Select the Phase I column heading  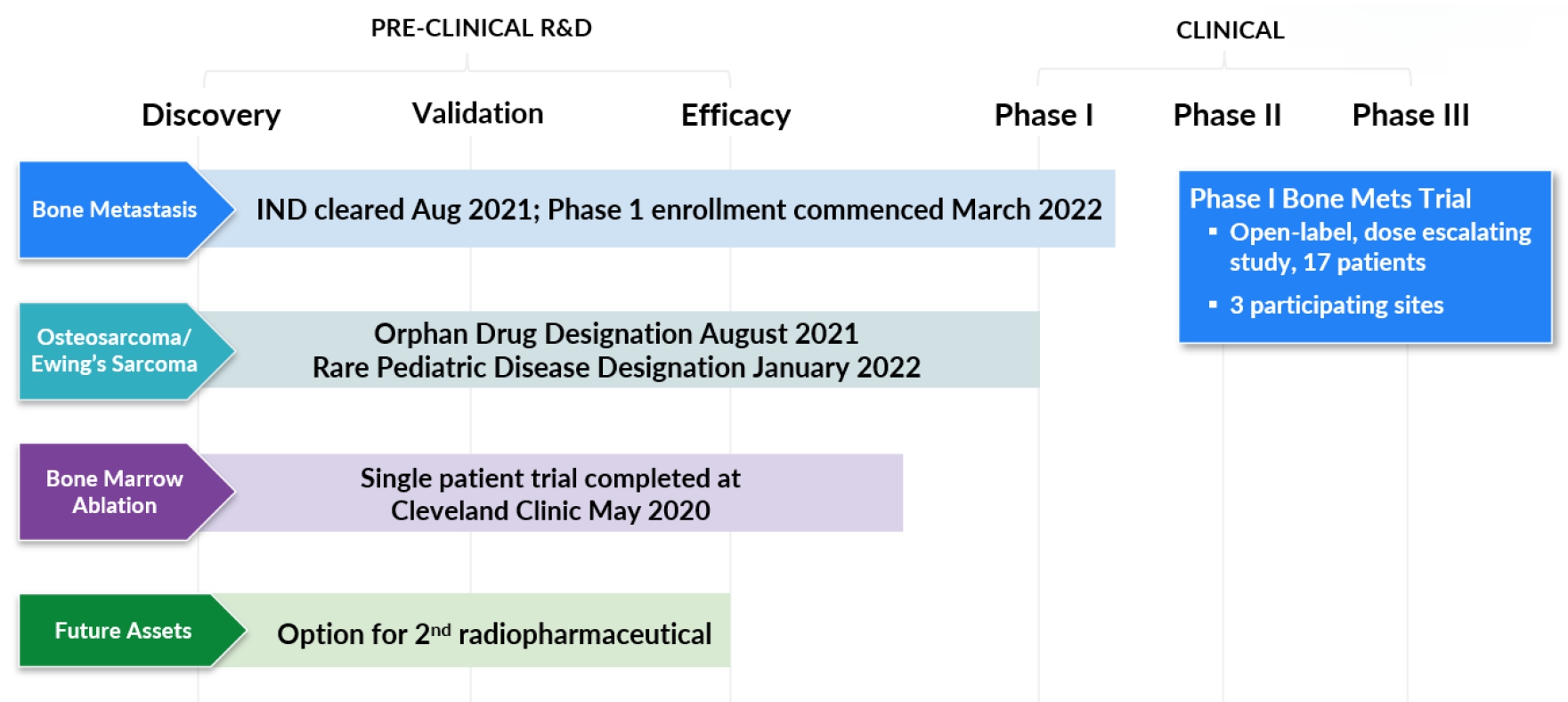pyautogui.click(x=1044, y=115)
